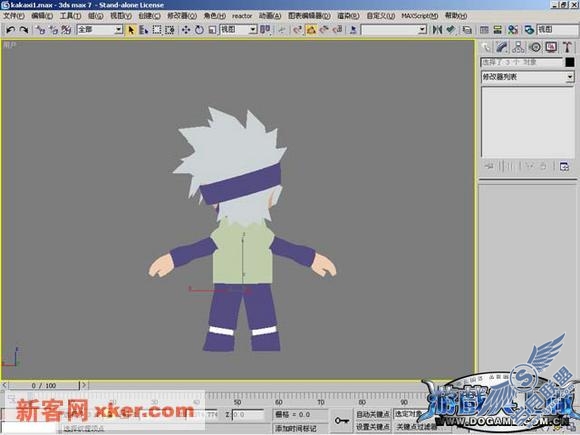Toggle the Percent Snap button
Image resolution: width=580 pixels, height=435 pixels.
324,30
